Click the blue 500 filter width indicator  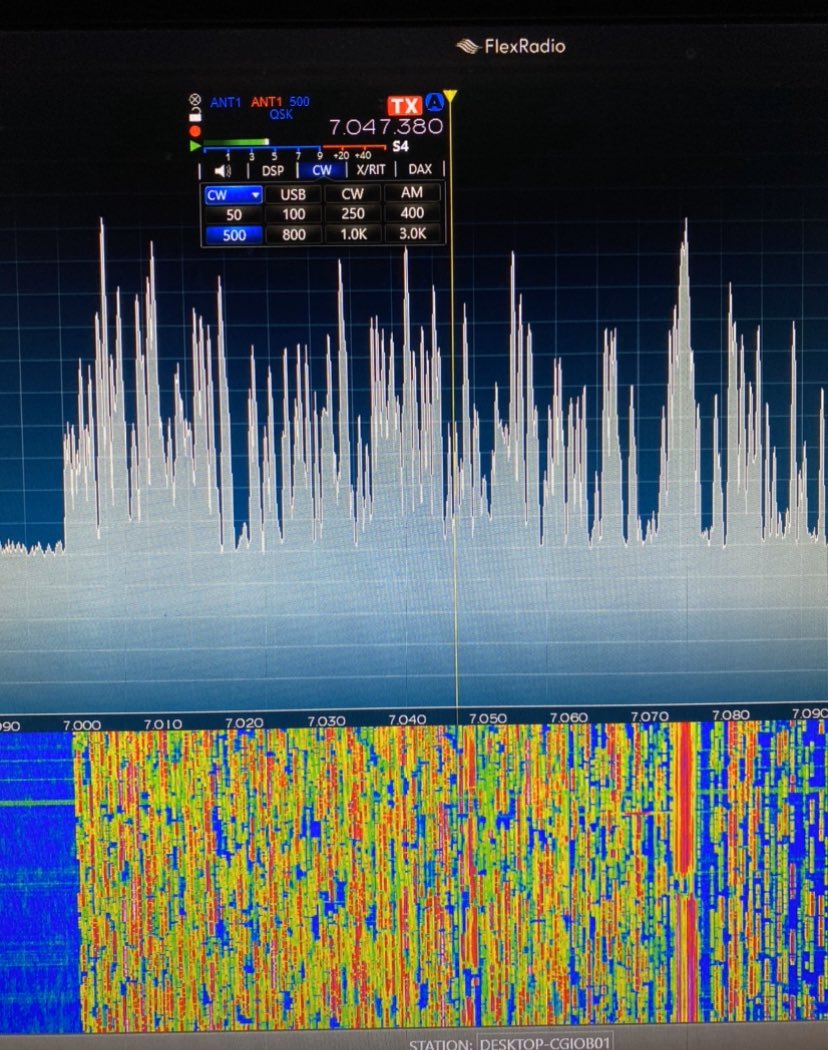299,101
